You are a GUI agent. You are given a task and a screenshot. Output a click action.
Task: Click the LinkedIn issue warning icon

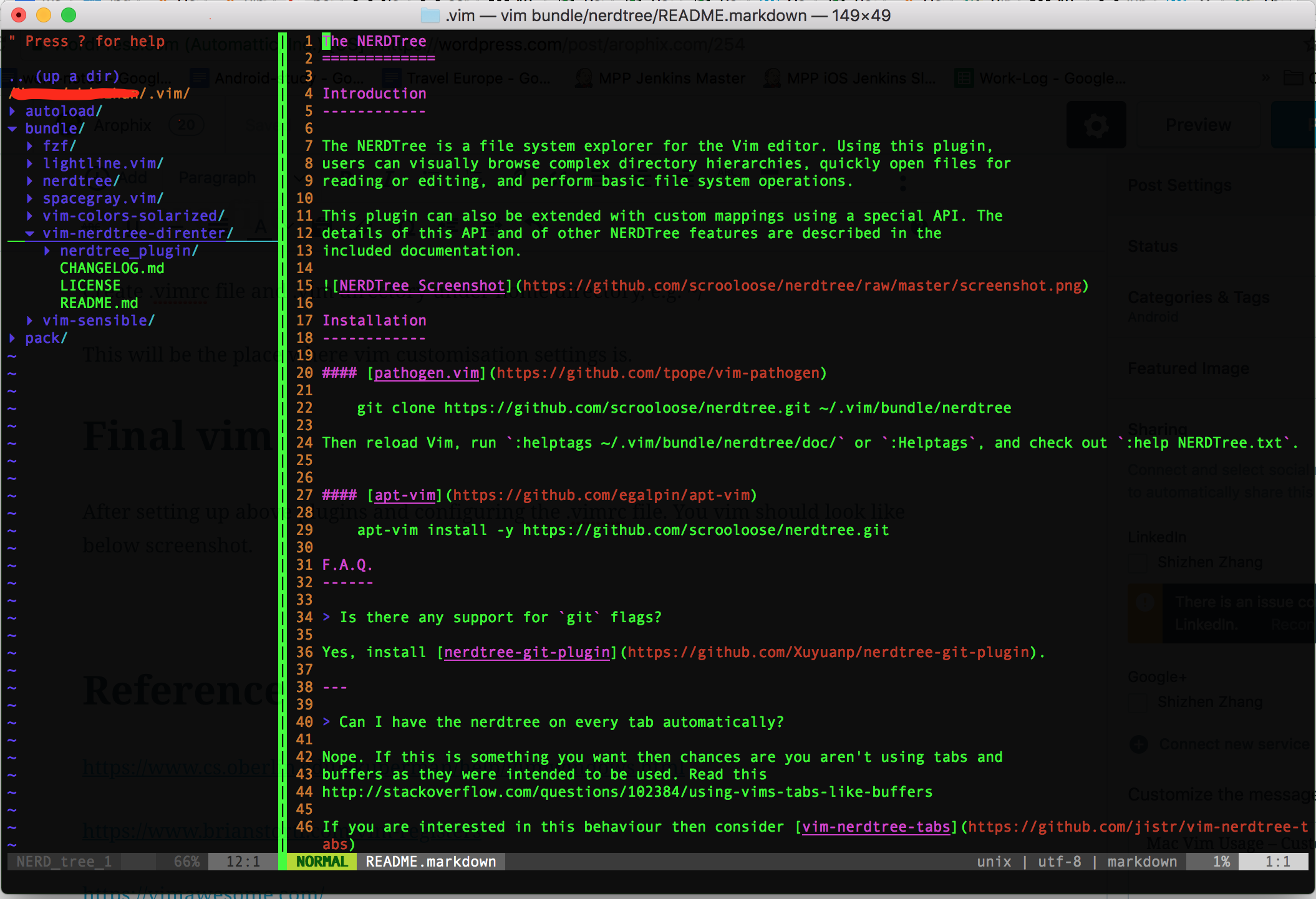(x=1144, y=602)
